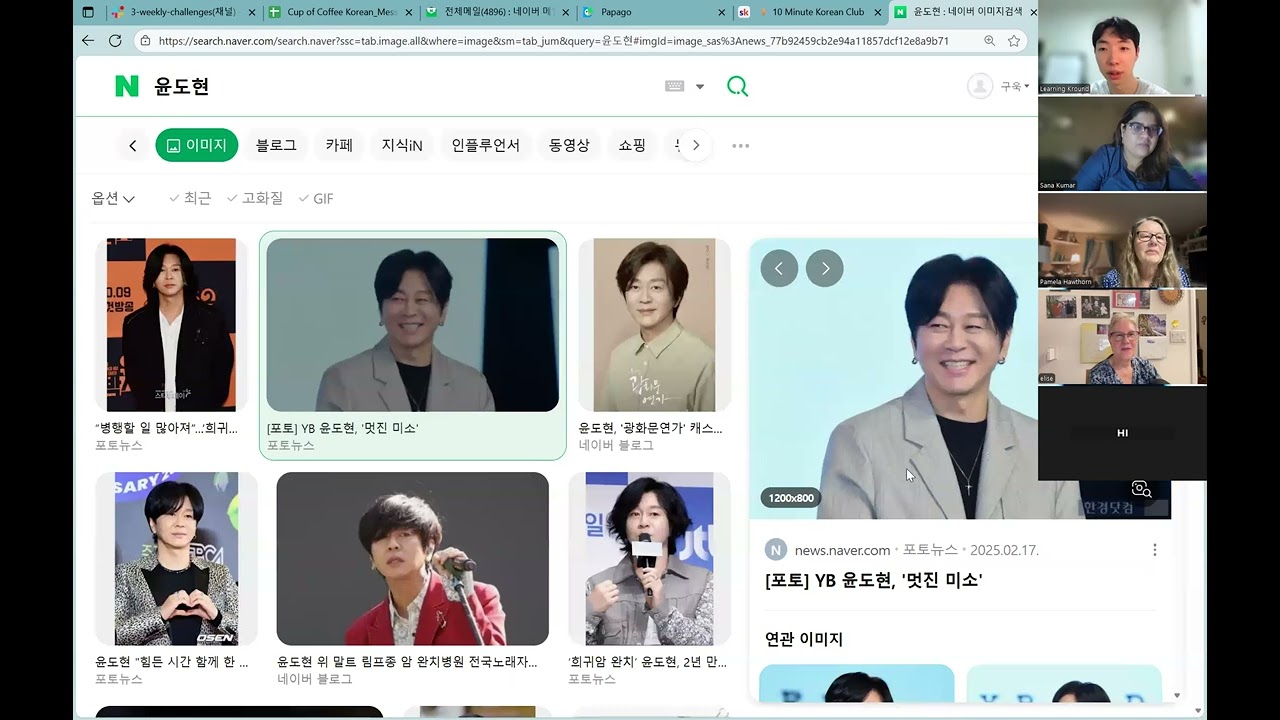The width and height of the screenshot is (1280, 720).
Task: Switch to the 지식iN tab
Action: point(402,145)
